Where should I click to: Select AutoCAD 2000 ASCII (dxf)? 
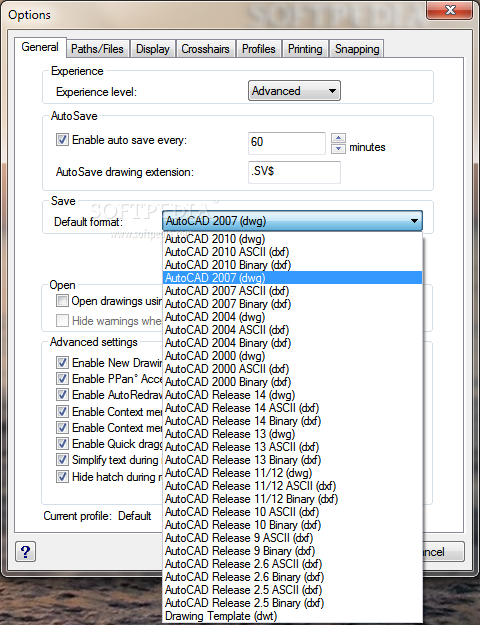tap(293, 369)
